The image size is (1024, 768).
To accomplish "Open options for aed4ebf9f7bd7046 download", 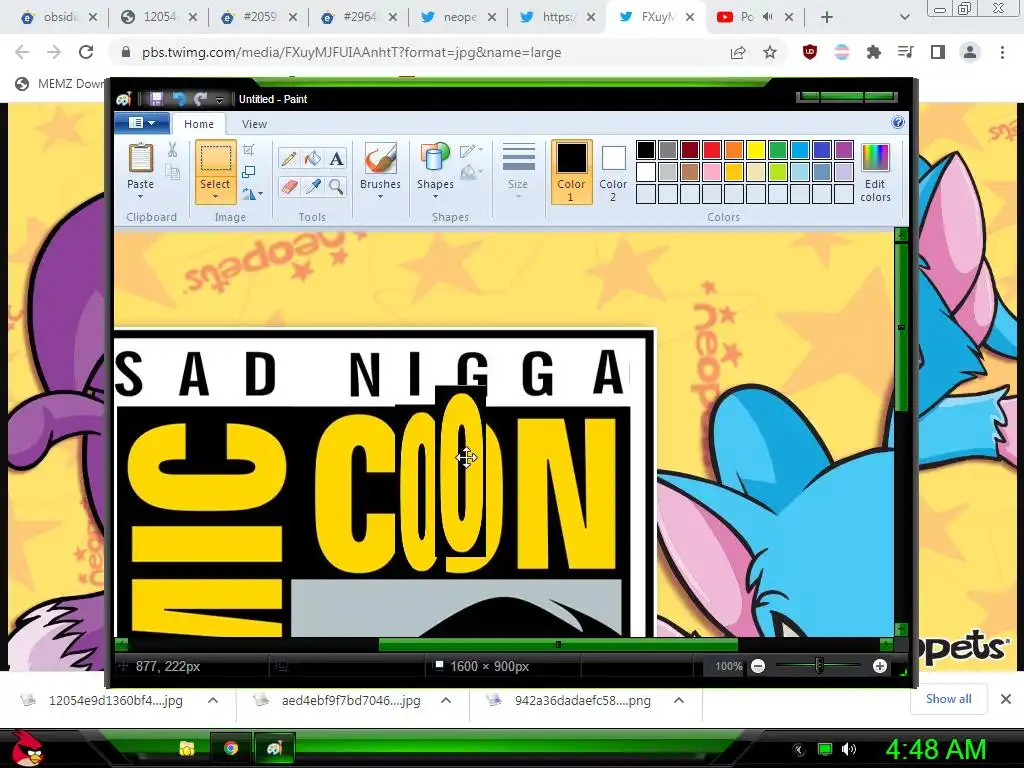I will coord(446,700).
